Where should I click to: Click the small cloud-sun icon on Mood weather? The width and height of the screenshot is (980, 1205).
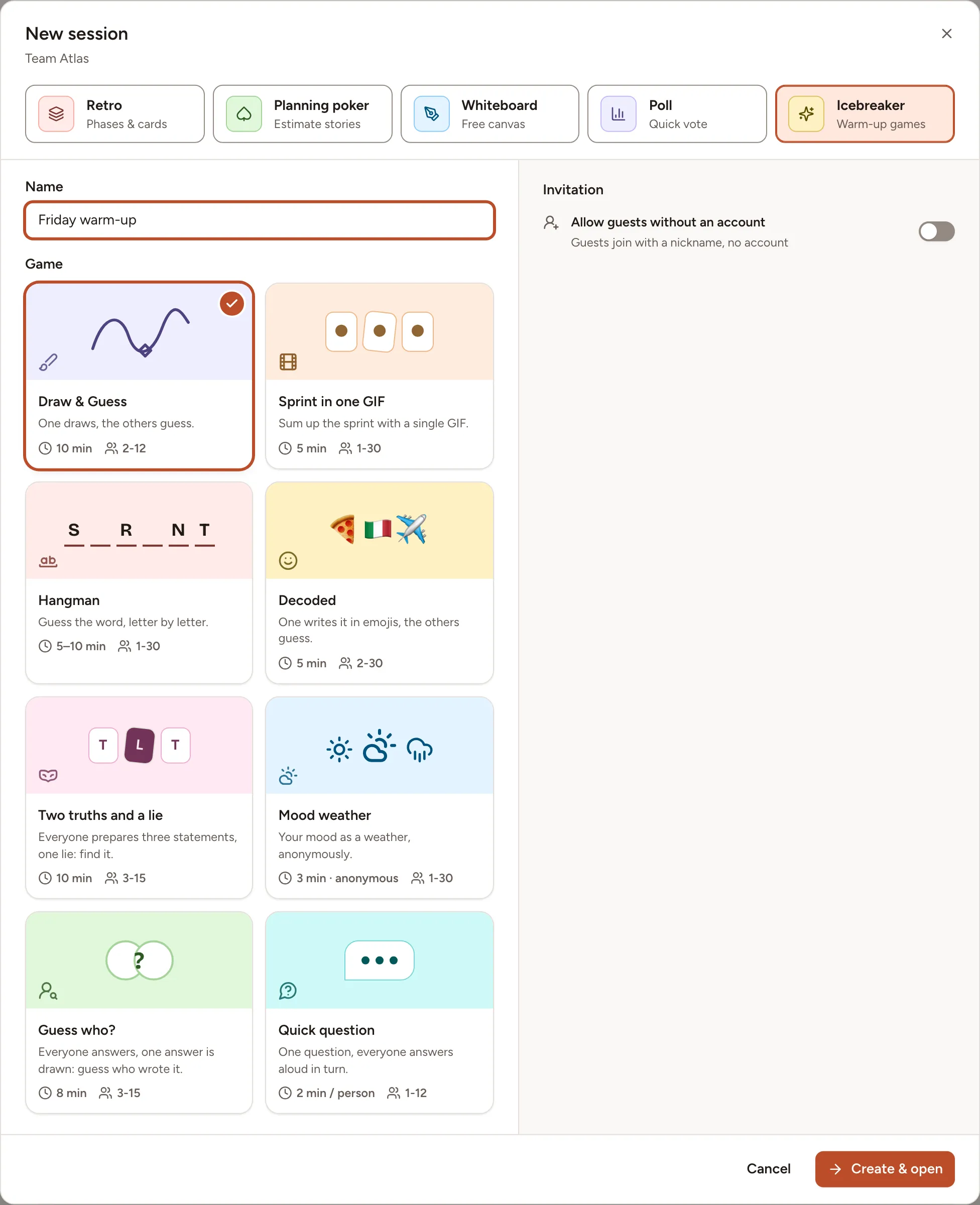click(x=288, y=776)
